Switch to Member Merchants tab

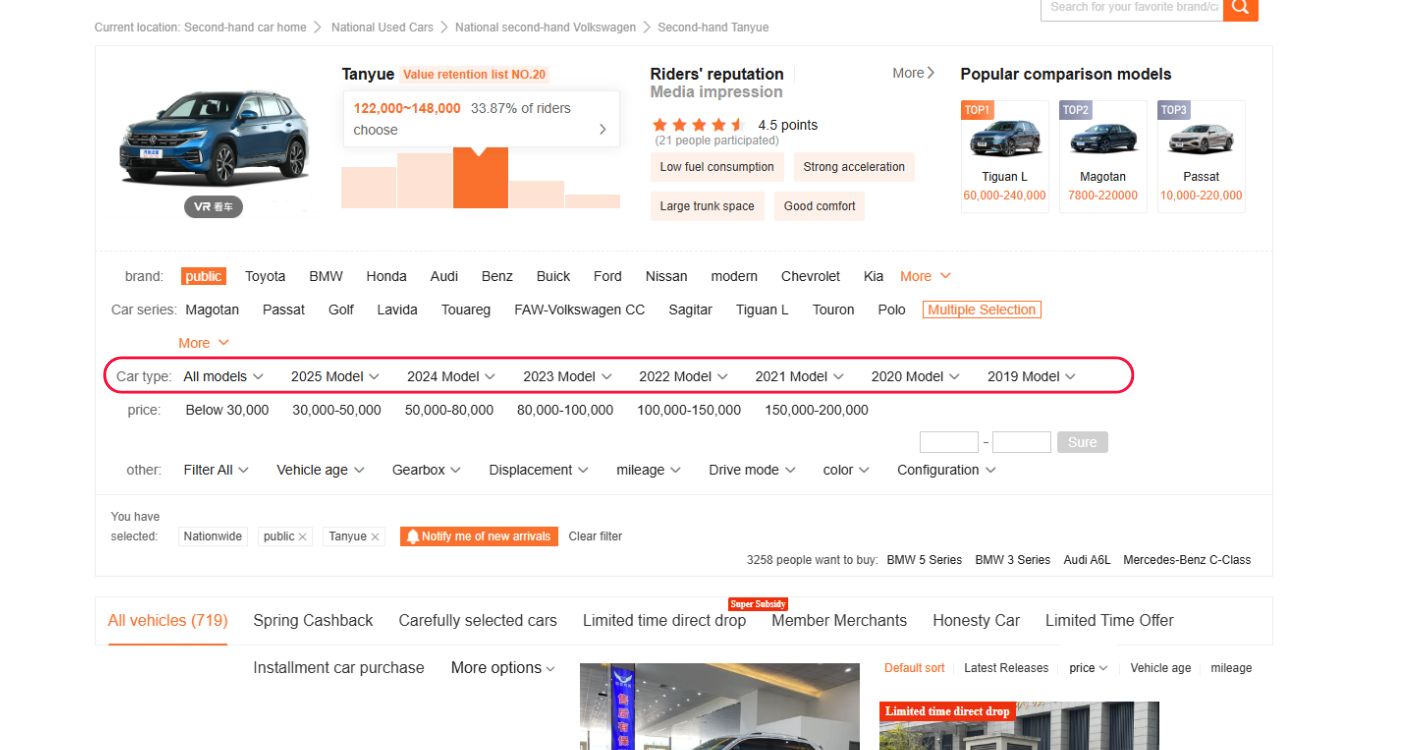839,621
